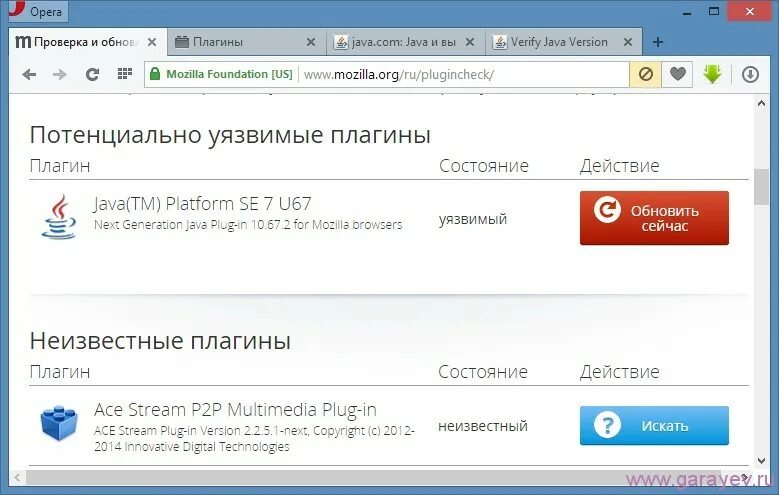Open the Opera menu button
The height and width of the screenshot is (495, 779).
pyautogui.click(x=38, y=11)
